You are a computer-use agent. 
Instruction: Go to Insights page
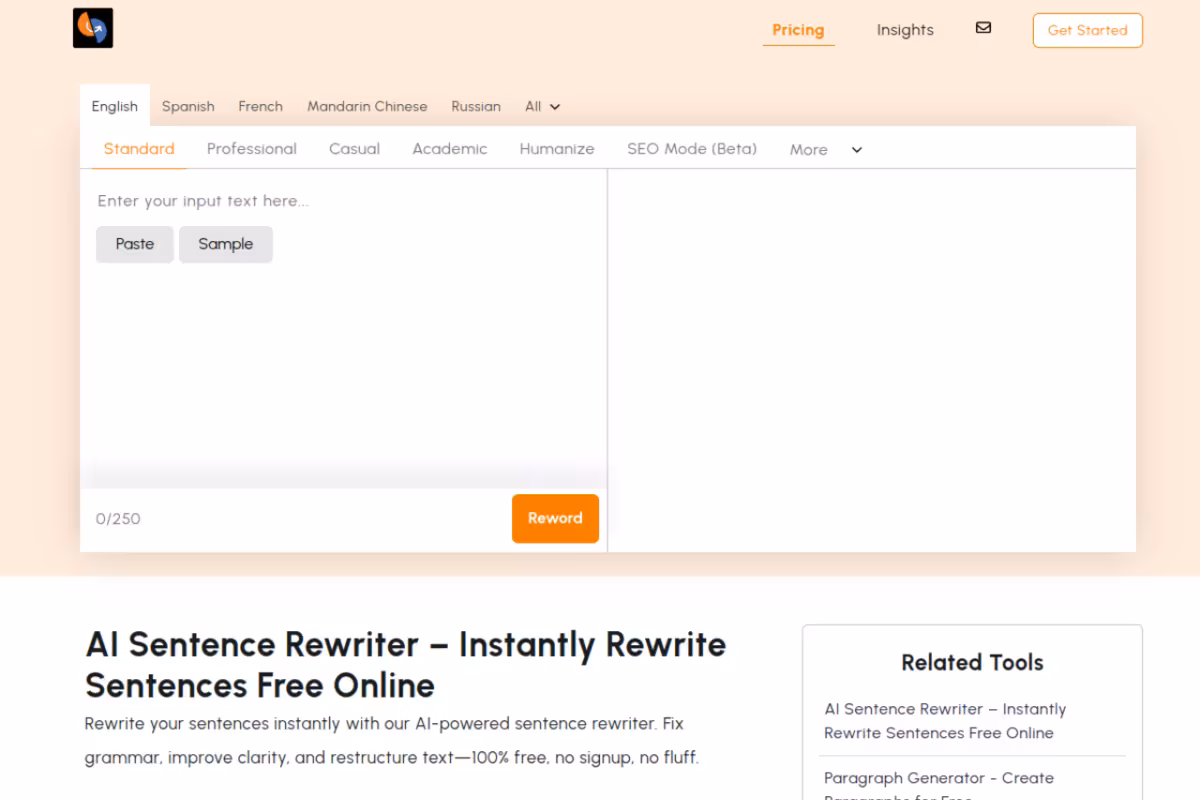(905, 30)
